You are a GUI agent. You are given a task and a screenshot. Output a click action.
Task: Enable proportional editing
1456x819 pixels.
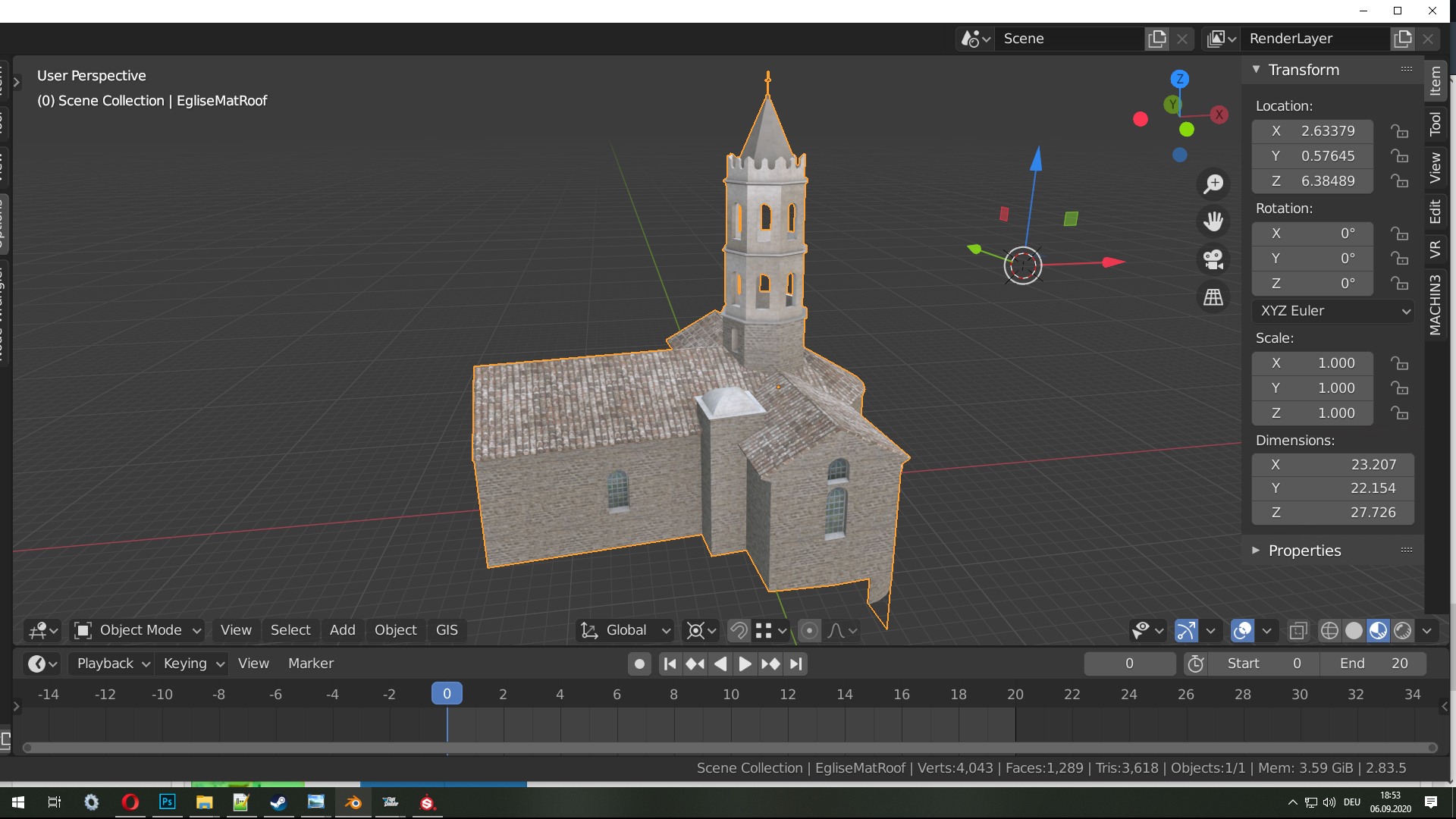pos(810,630)
